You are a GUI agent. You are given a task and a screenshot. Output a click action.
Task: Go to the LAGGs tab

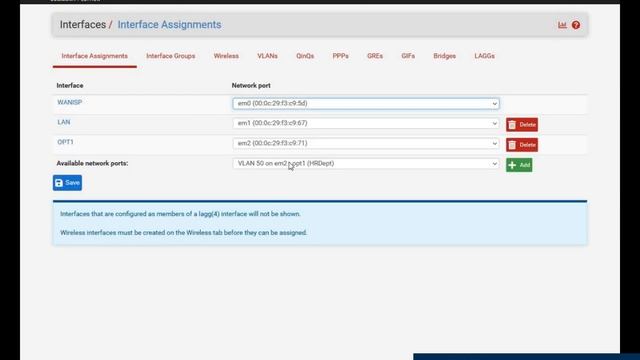pos(484,56)
